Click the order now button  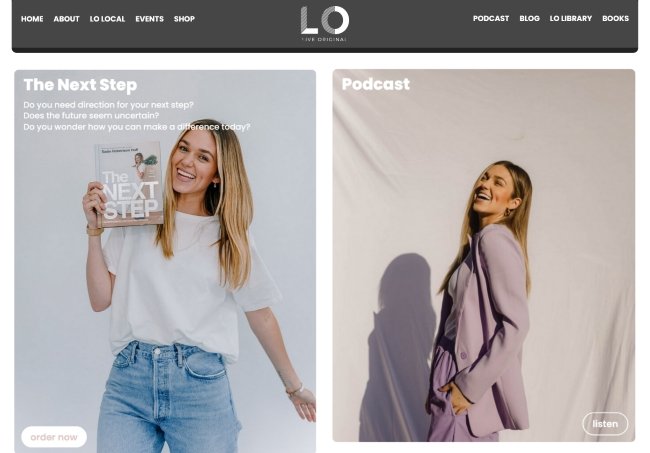click(54, 437)
